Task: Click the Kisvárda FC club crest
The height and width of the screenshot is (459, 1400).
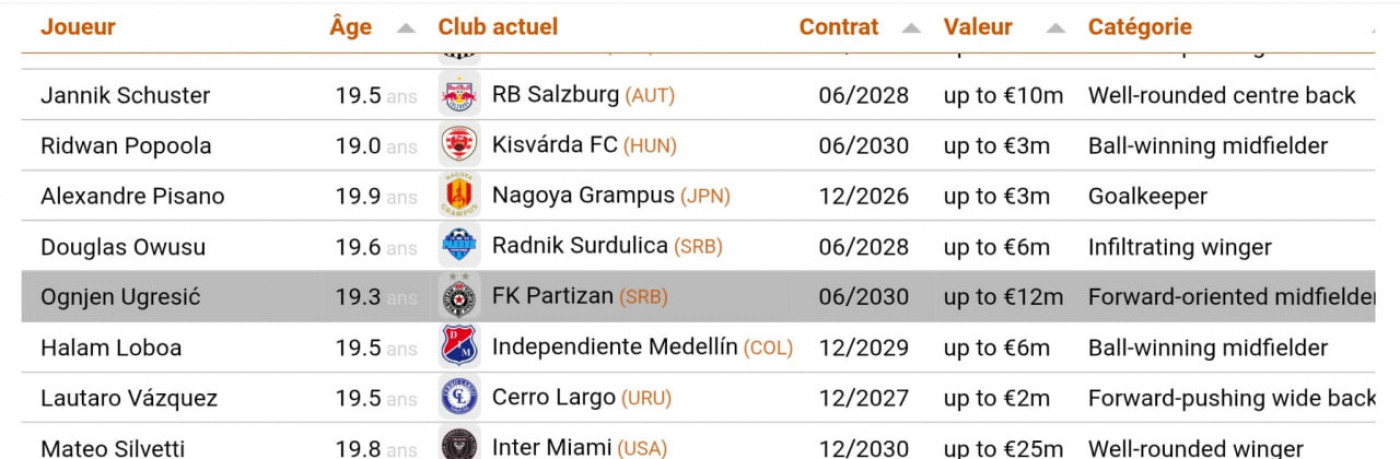Action: point(459,145)
